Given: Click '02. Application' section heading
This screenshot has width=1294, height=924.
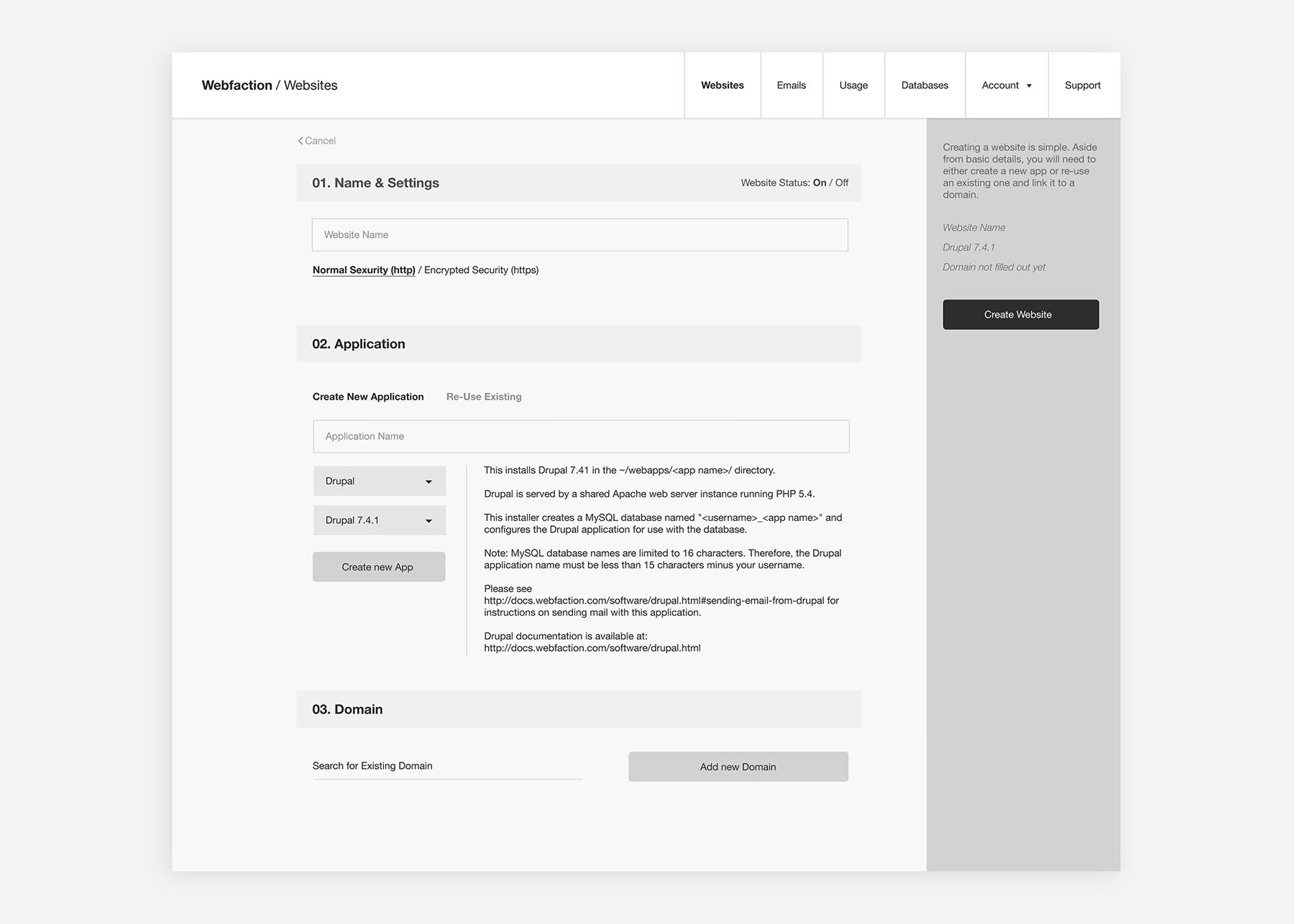Looking at the screenshot, I should click(x=359, y=344).
